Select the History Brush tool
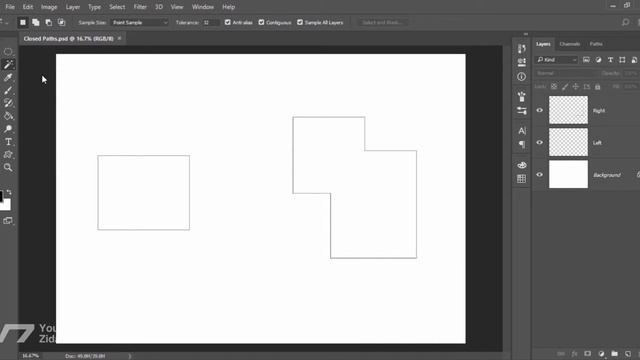 click(8, 103)
